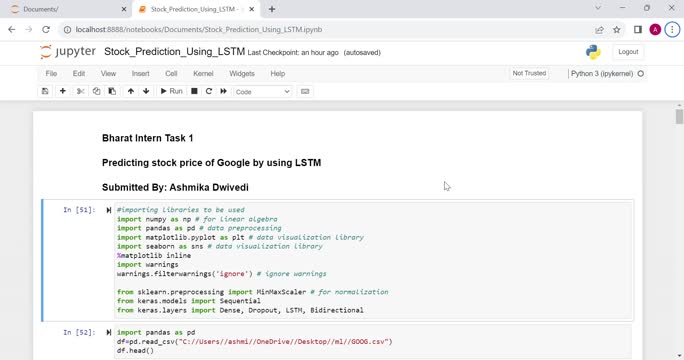Open the Kernel menu
This screenshot has width=684, height=360.
(203, 74)
